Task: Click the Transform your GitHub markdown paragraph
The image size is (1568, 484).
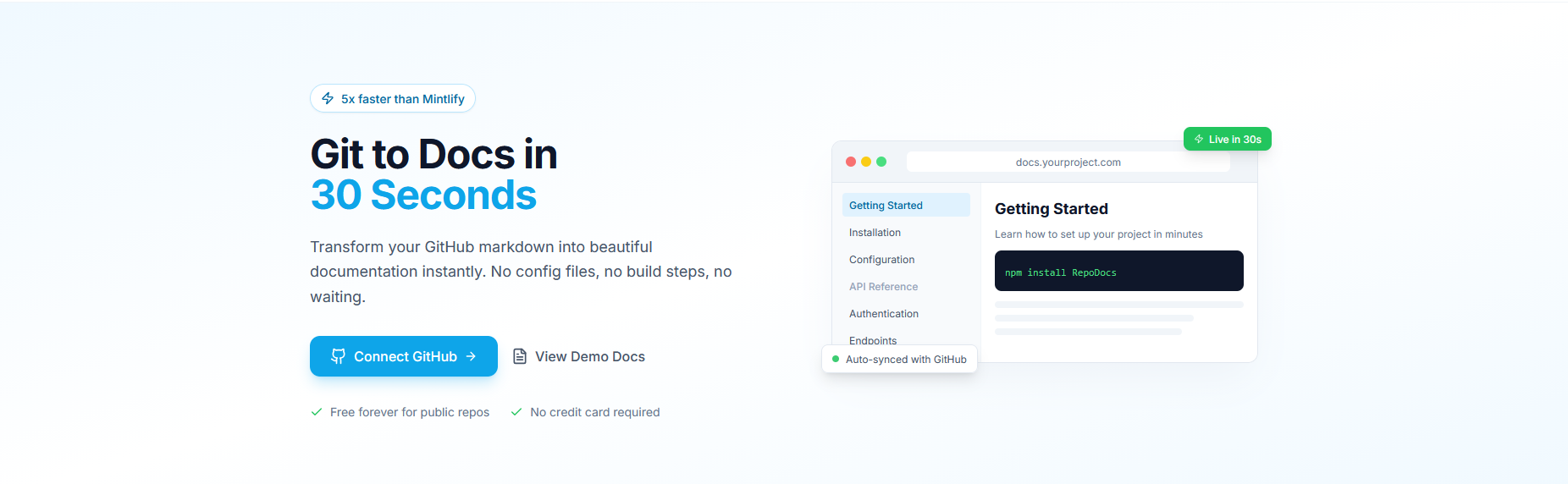Action: (x=521, y=272)
